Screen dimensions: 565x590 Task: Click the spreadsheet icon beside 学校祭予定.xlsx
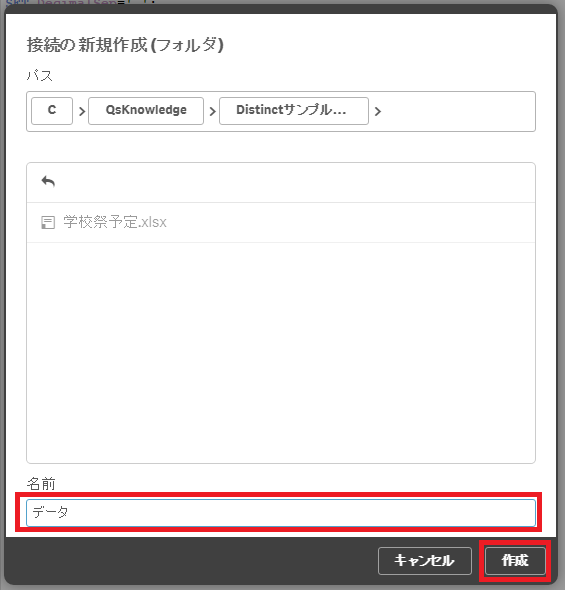click(x=48, y=222)
